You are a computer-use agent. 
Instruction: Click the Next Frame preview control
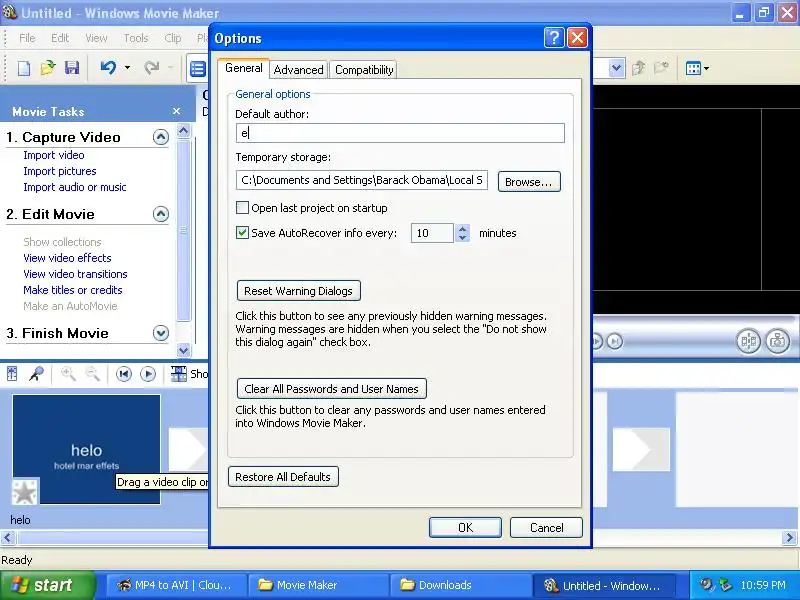[x=615, y=341]
